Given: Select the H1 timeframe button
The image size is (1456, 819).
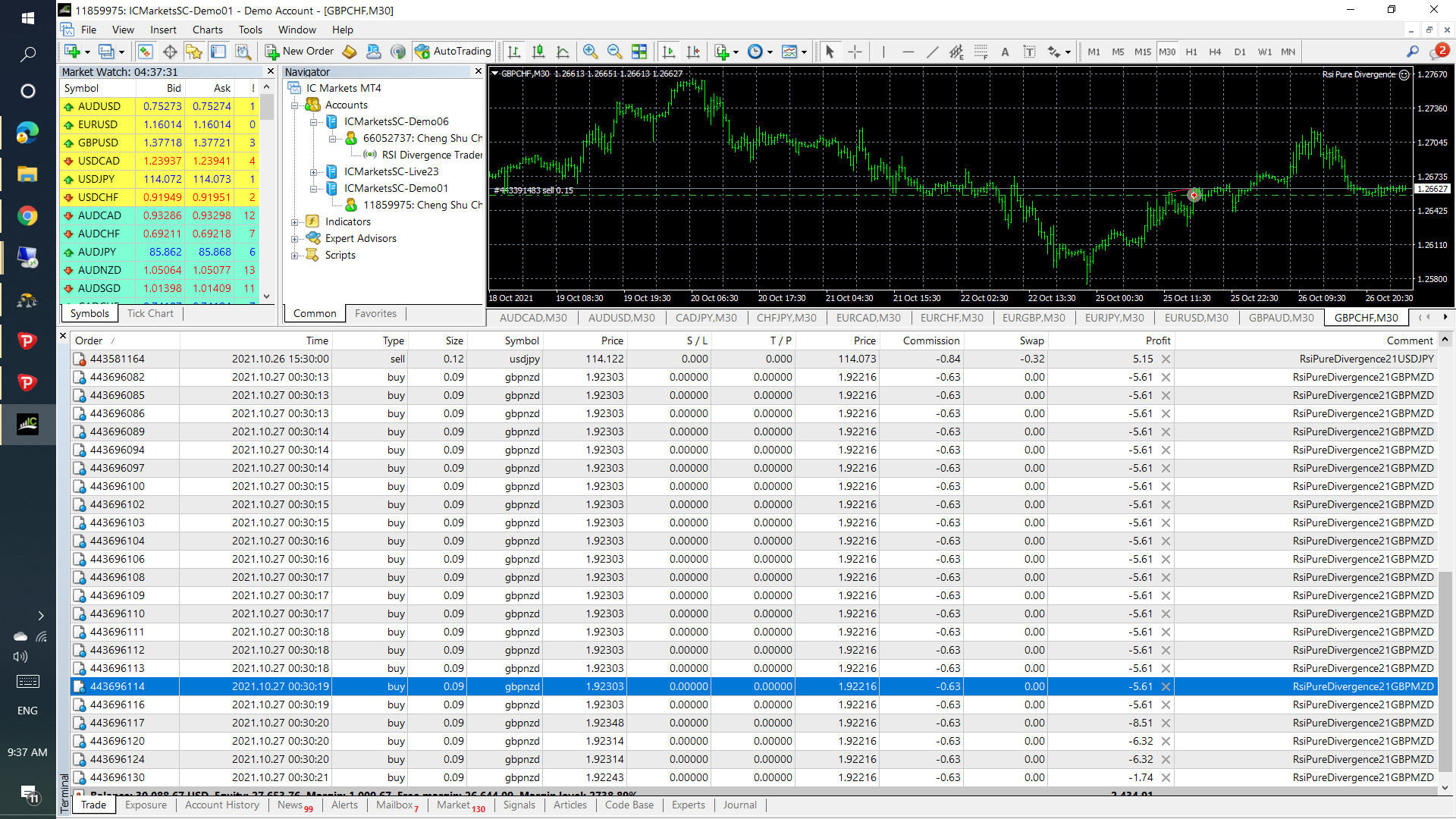Looking at the screenshot, I should coord(1191,52).
